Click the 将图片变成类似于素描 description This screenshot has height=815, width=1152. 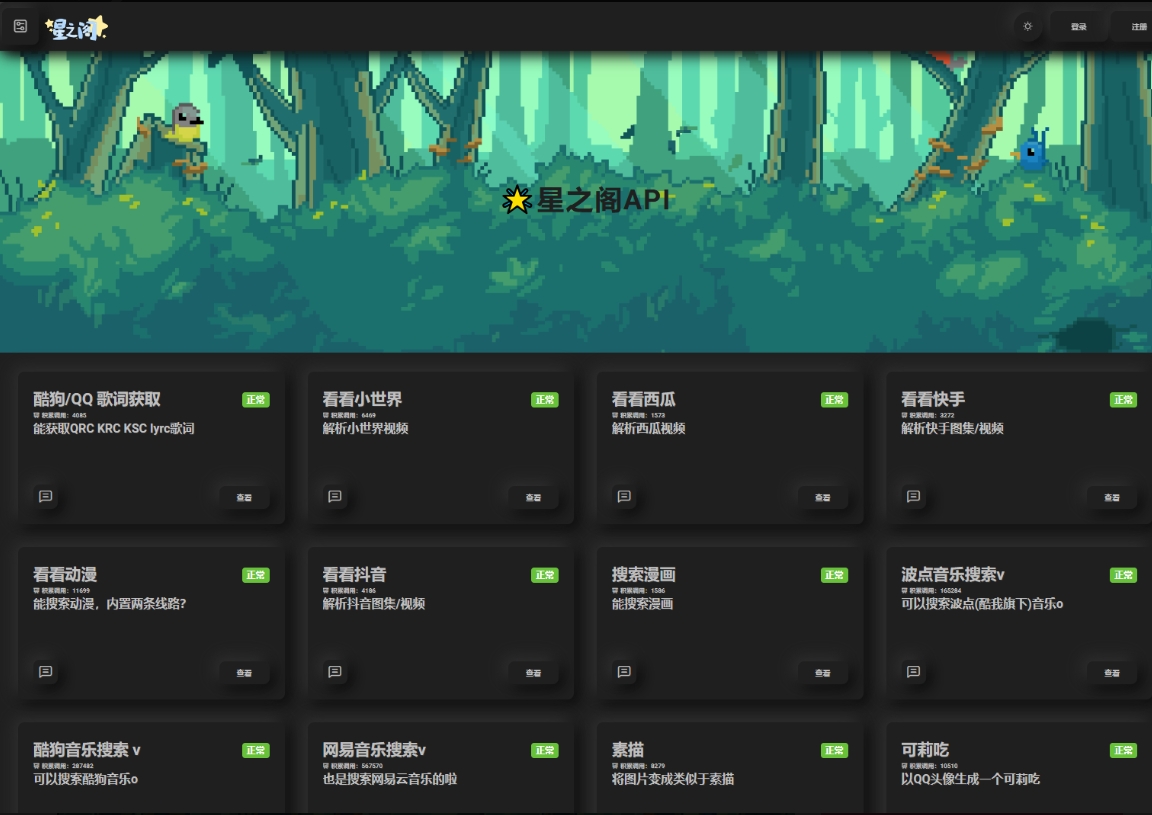coord(673,779)
